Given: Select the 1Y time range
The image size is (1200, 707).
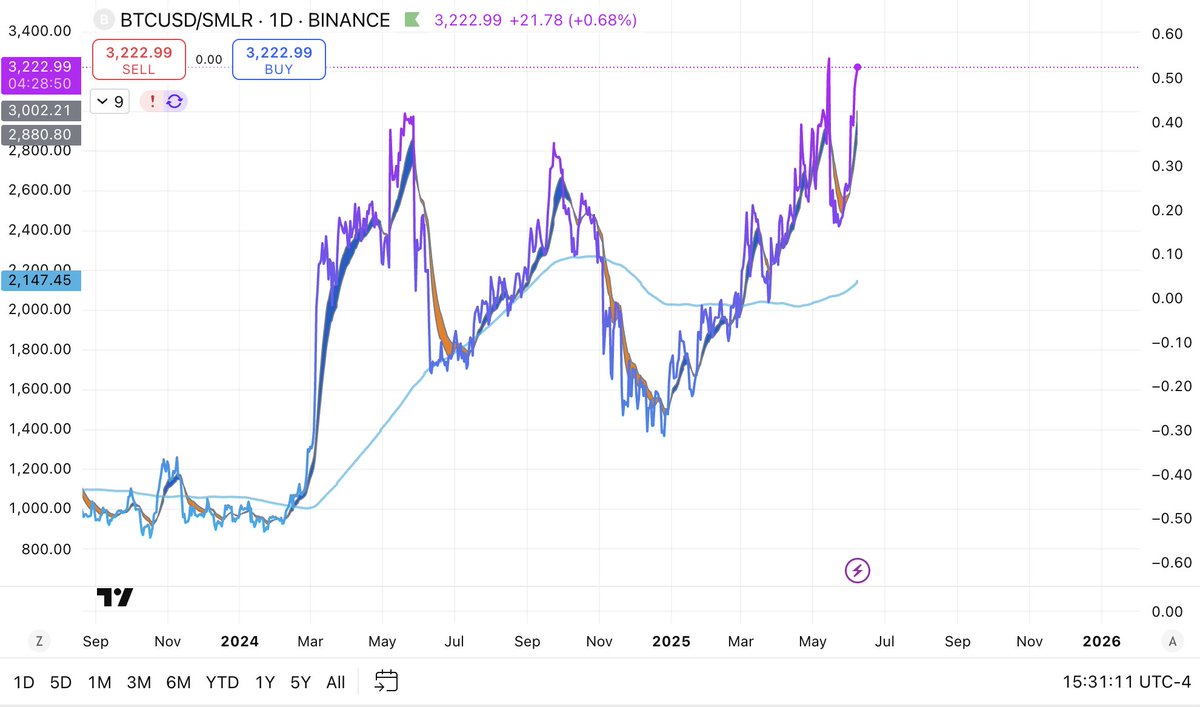Looking at the screenshot, I should tap(264, 682).
